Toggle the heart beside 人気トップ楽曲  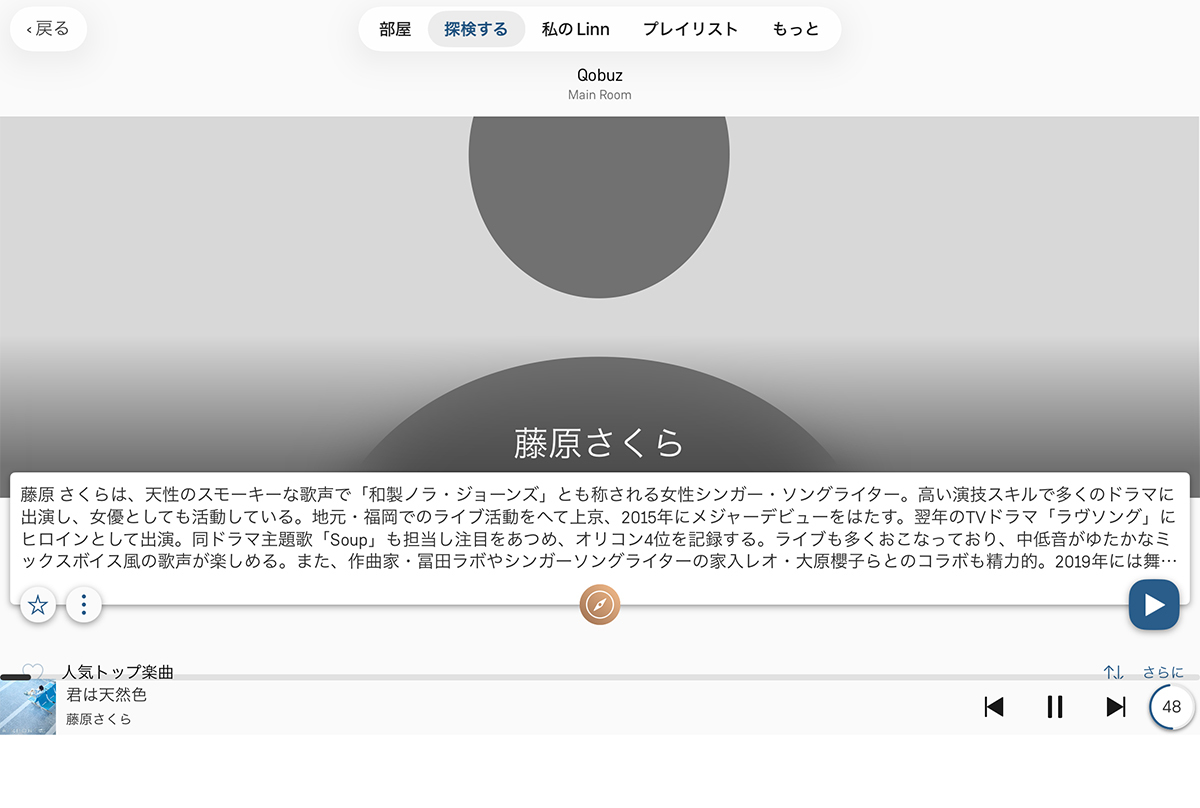pos(33,671)
